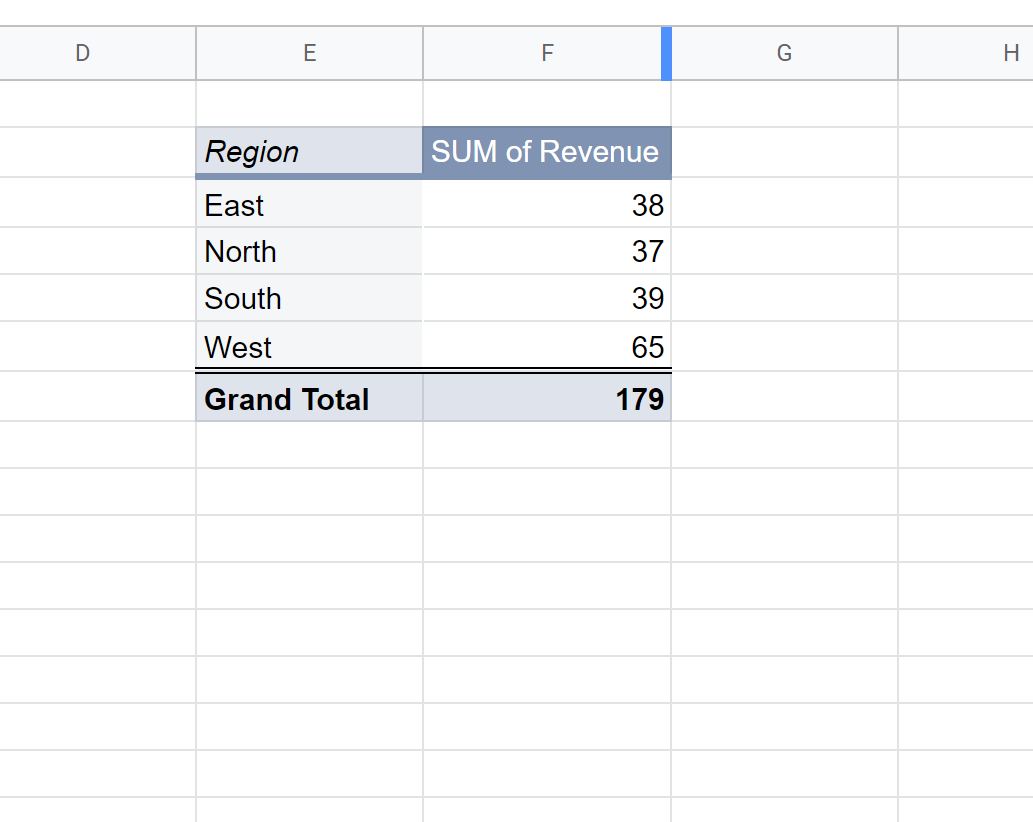Select column F header
1033x822 pixels.
pyautogui.click(x=546, y=53)
